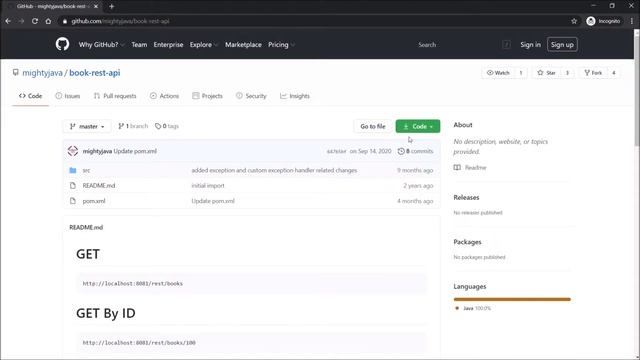This screenshot has height=360, width=640.
Task: Expand the Explore menu
Action: (204, 44)
